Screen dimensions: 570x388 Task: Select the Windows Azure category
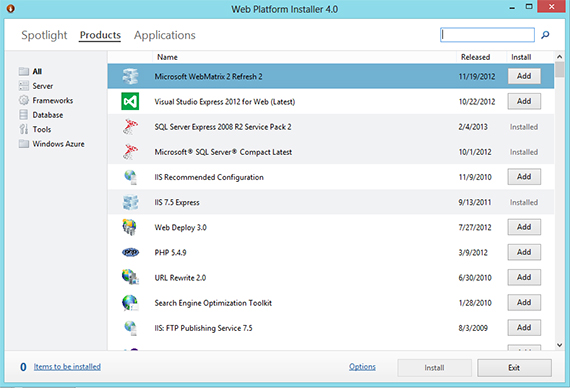point(59,144)
